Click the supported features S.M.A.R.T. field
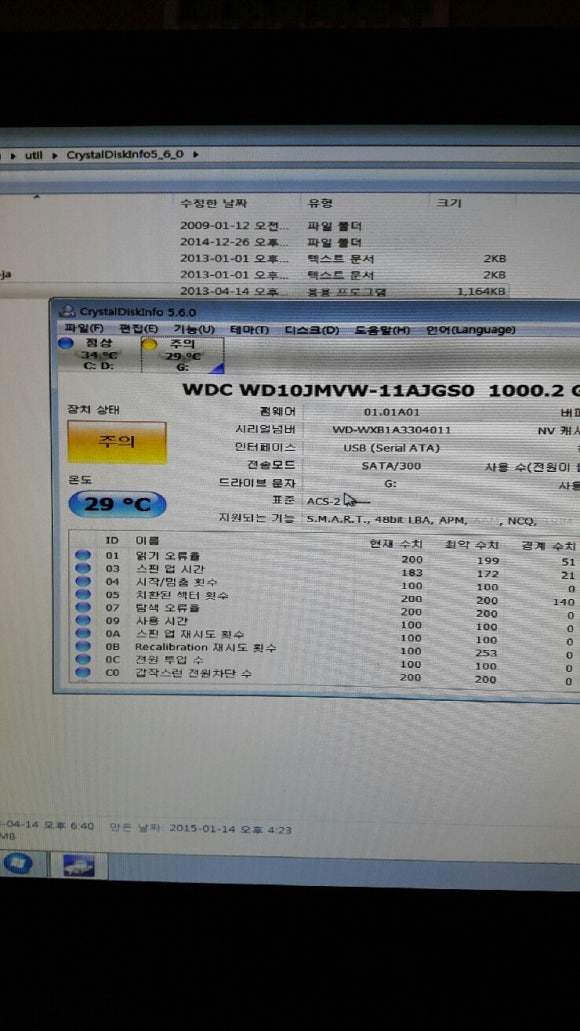Viewport: 580px width, 1031px height. click(x=441, y=519)
